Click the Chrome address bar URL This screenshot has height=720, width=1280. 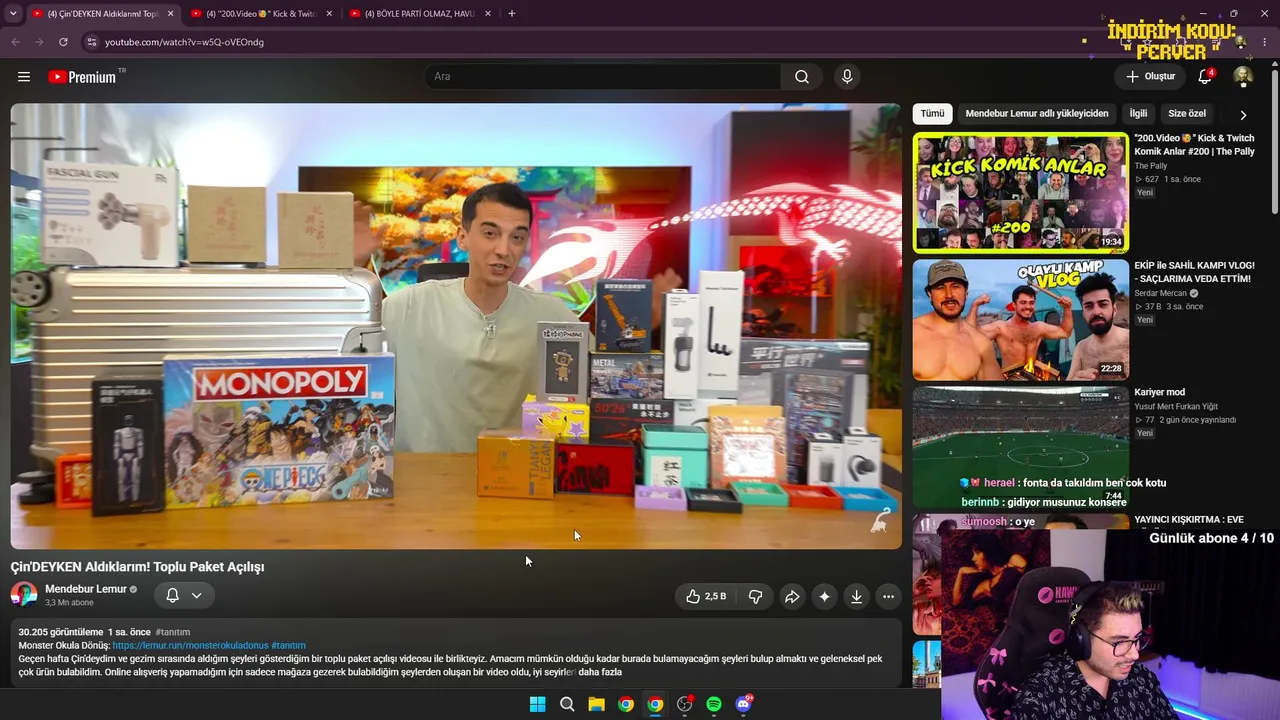click(184, 42)
